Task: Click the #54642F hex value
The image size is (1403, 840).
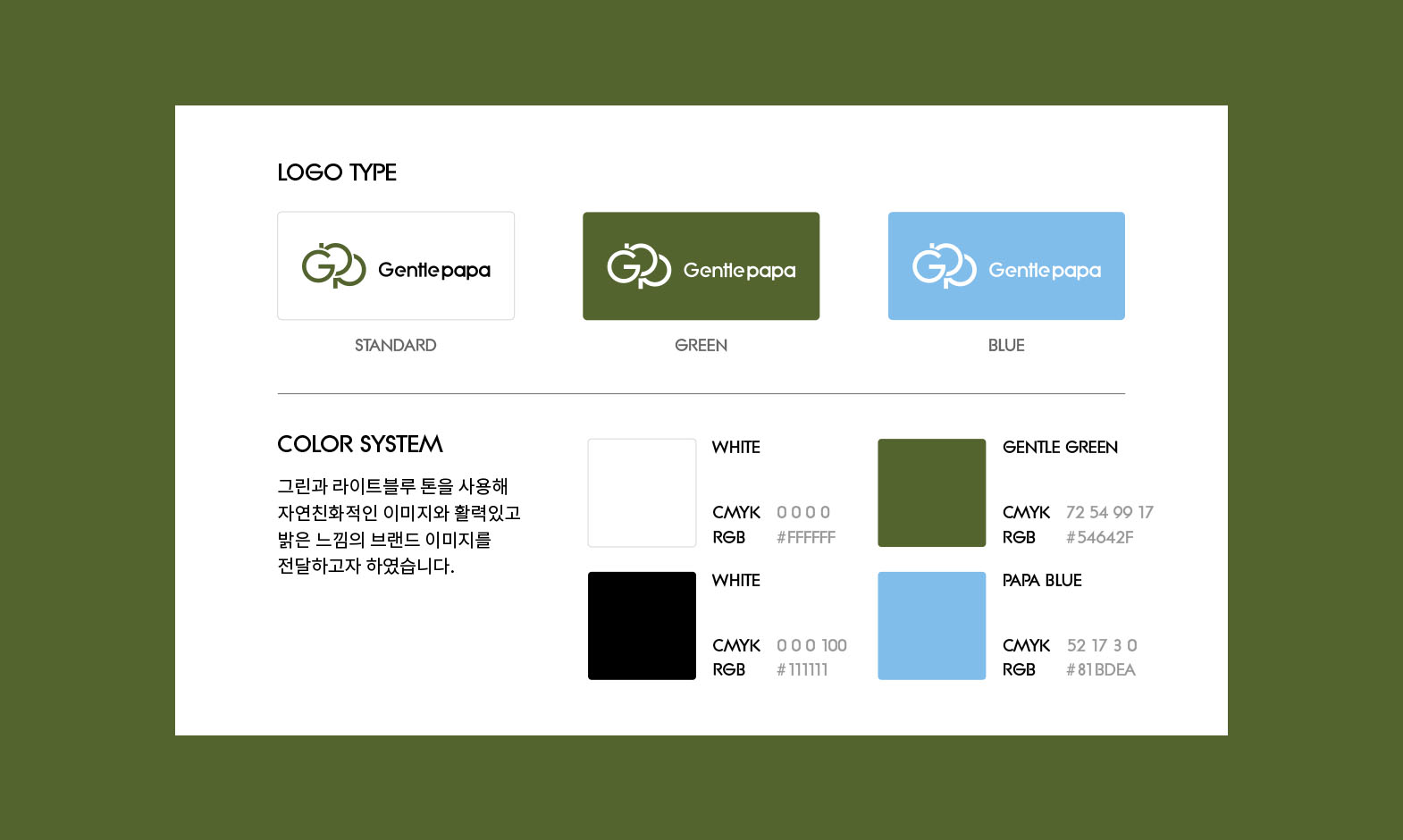Action: (x=1100, y=537)
